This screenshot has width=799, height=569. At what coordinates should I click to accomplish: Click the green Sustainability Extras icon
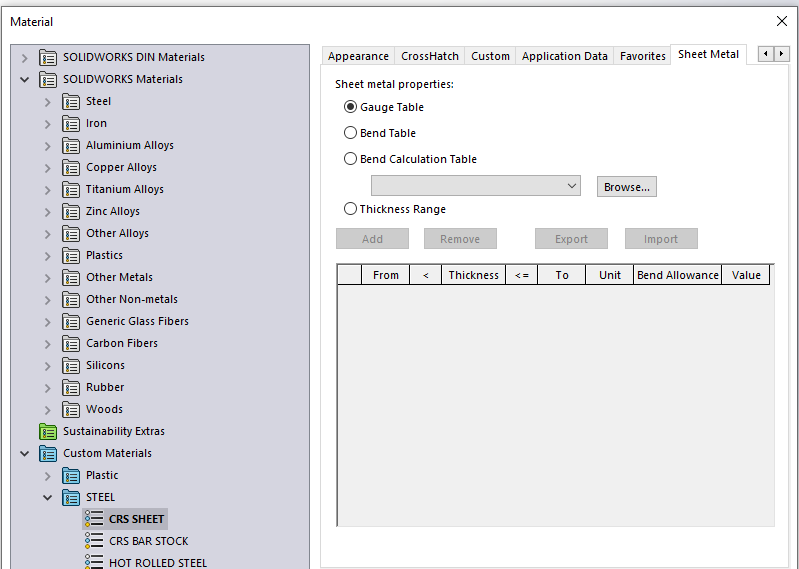[48, 431]
